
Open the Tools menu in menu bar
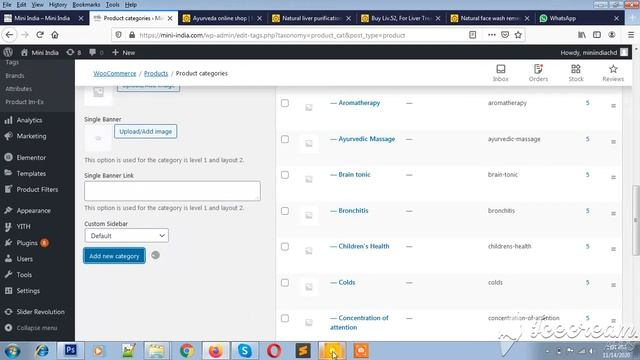pos(112,4)
